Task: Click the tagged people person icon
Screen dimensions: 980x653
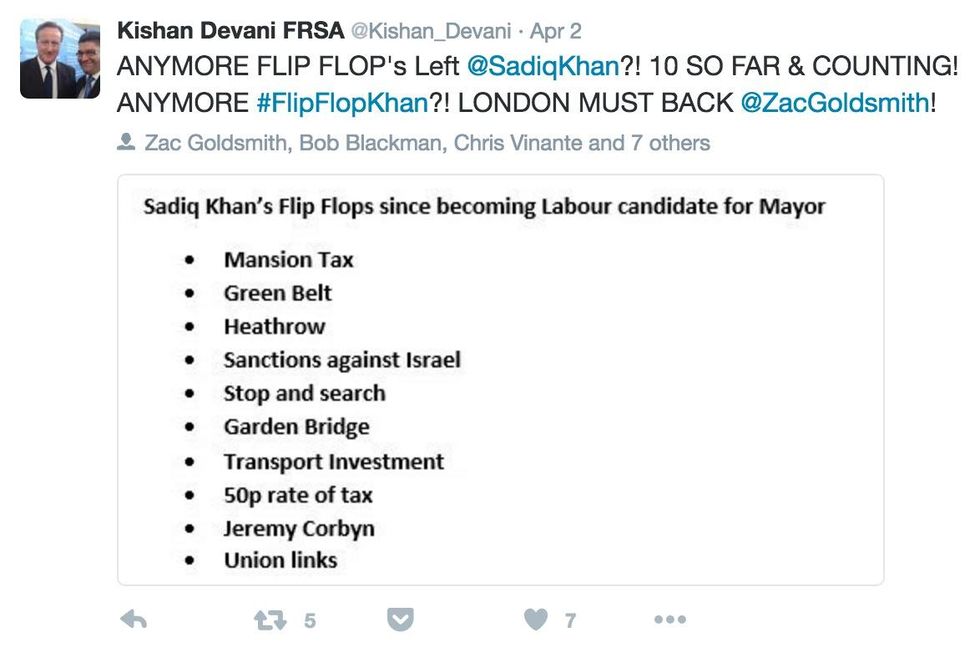Action: click(126, 143)
